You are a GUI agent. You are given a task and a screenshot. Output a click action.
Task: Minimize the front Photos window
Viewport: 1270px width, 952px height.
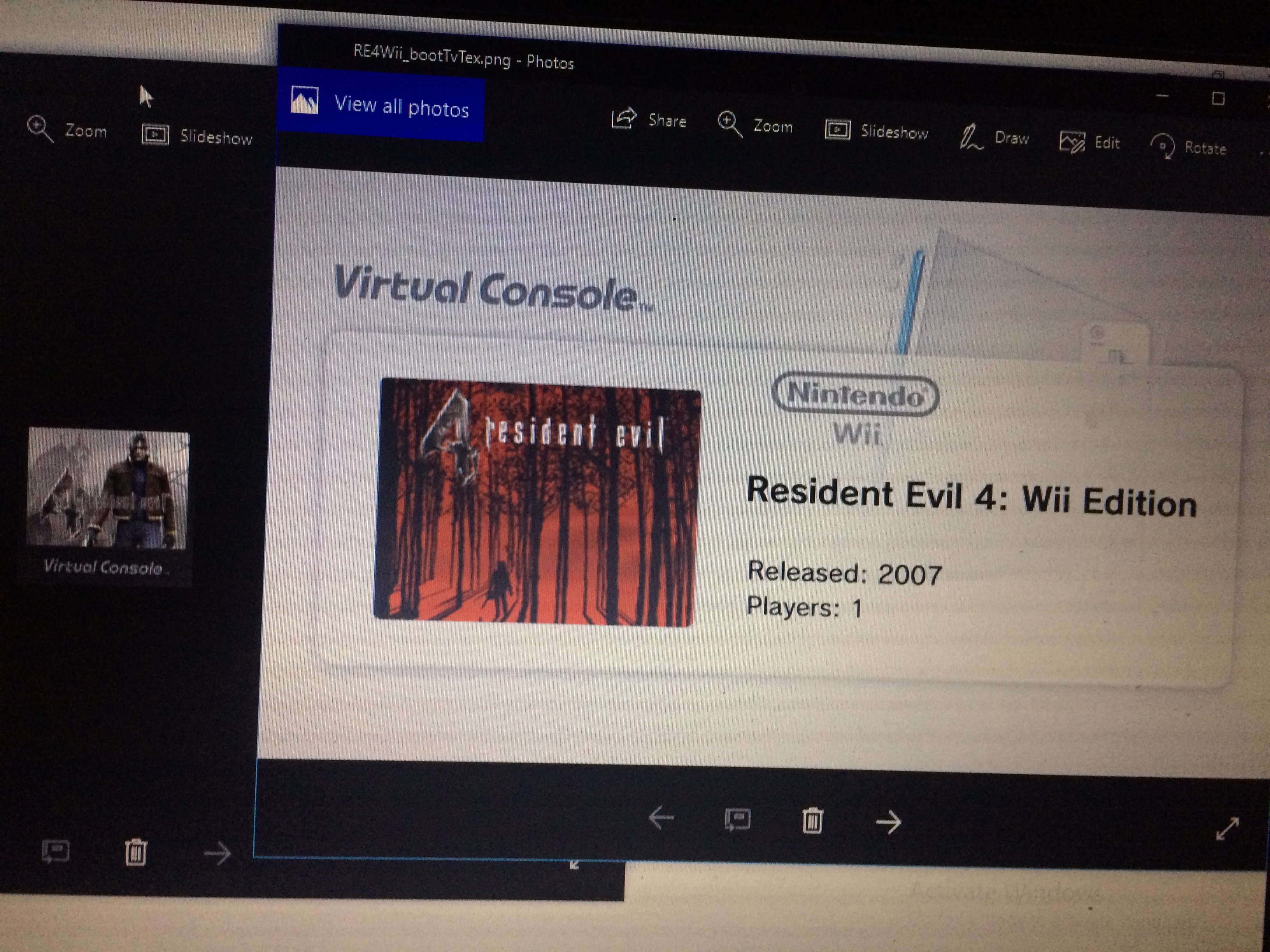[1162, 95]
